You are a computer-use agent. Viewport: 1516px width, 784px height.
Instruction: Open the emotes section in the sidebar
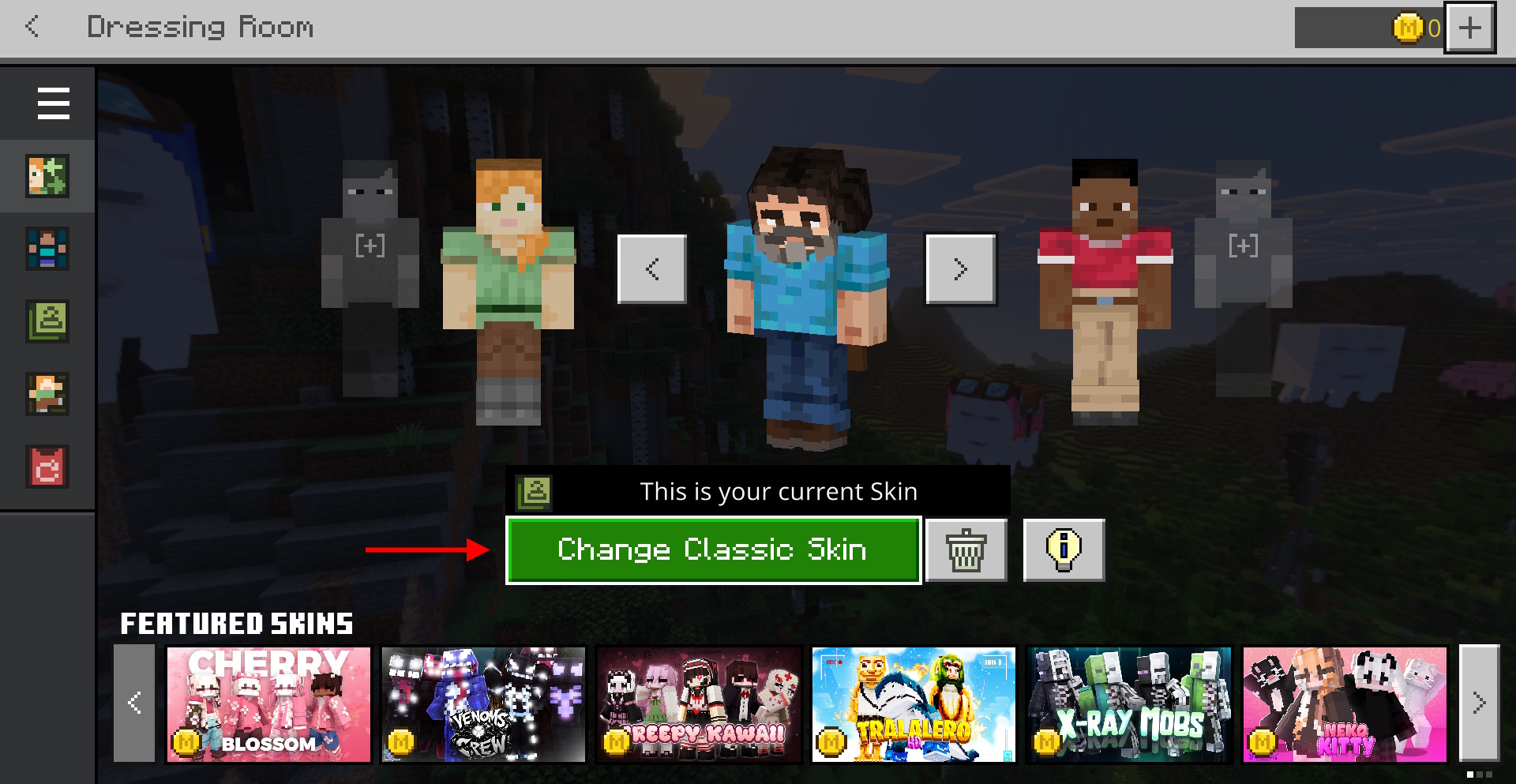coord(47,394)
